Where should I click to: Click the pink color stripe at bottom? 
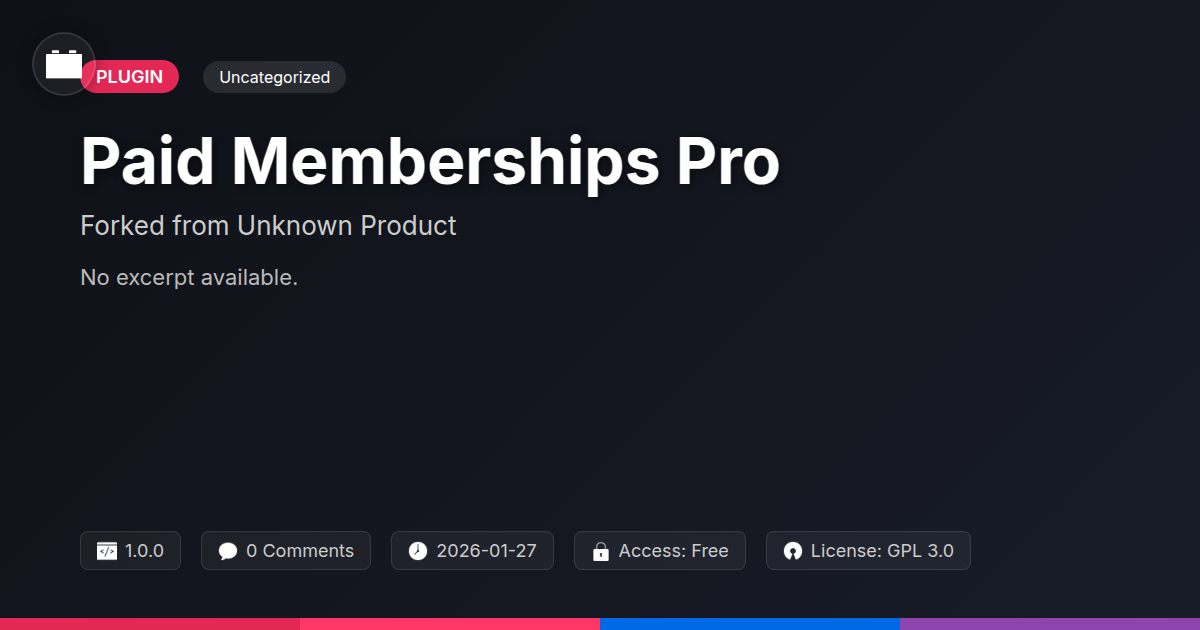click(450, 623)
